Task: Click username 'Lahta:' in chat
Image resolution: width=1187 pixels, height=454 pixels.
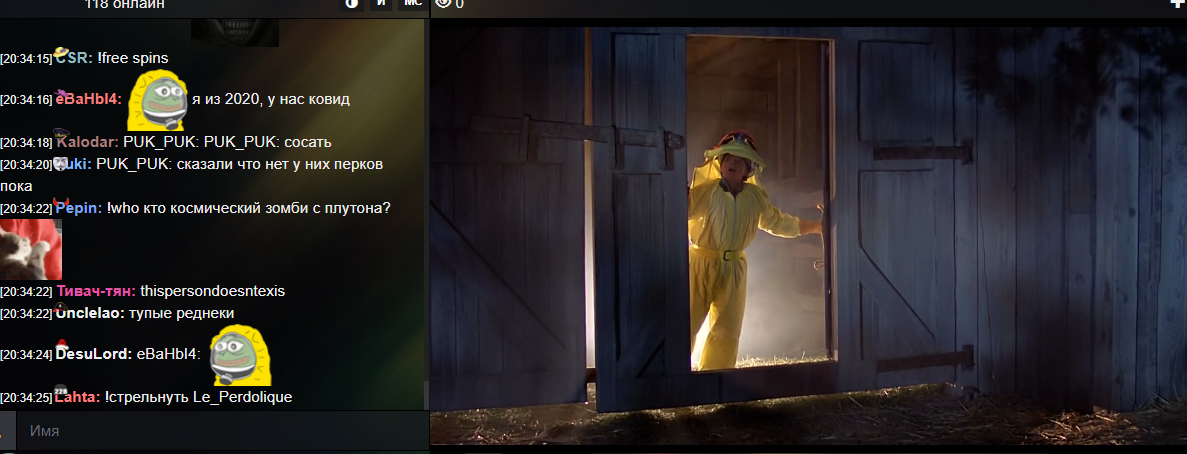Action: 78,397
